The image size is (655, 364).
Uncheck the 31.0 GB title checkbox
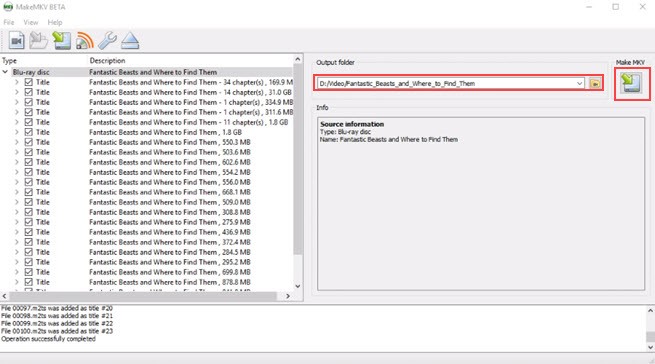28,92
